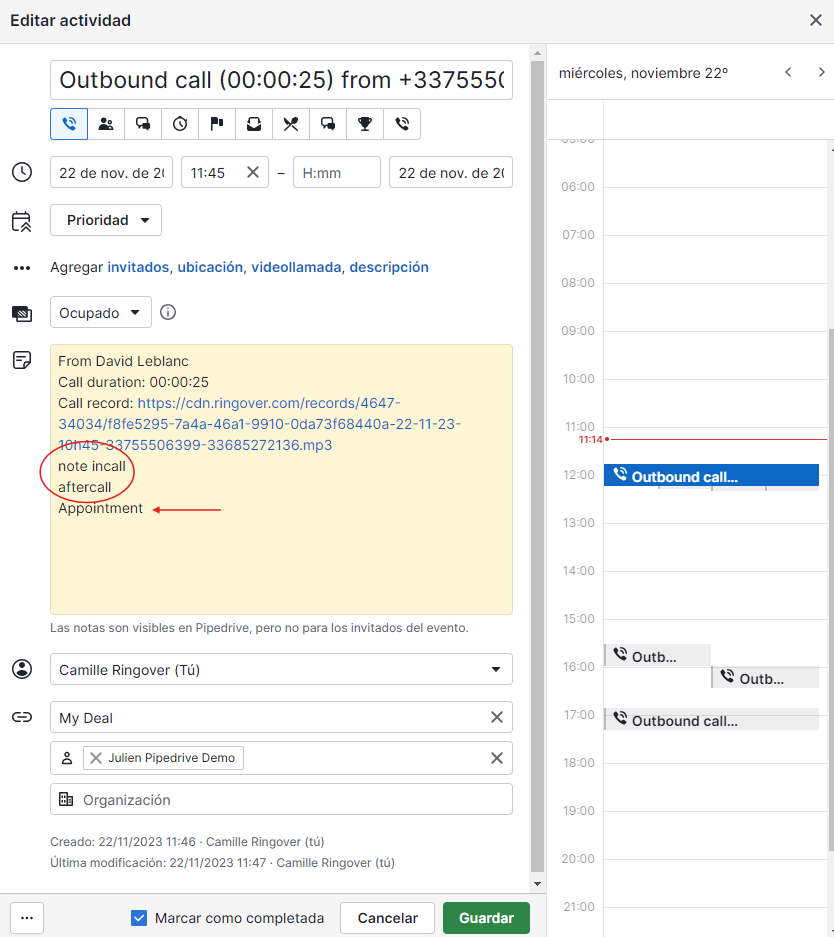Select the Call activity type icon
Image resolution: width=834 pixels, height=937 pixels.
[69, 124]
